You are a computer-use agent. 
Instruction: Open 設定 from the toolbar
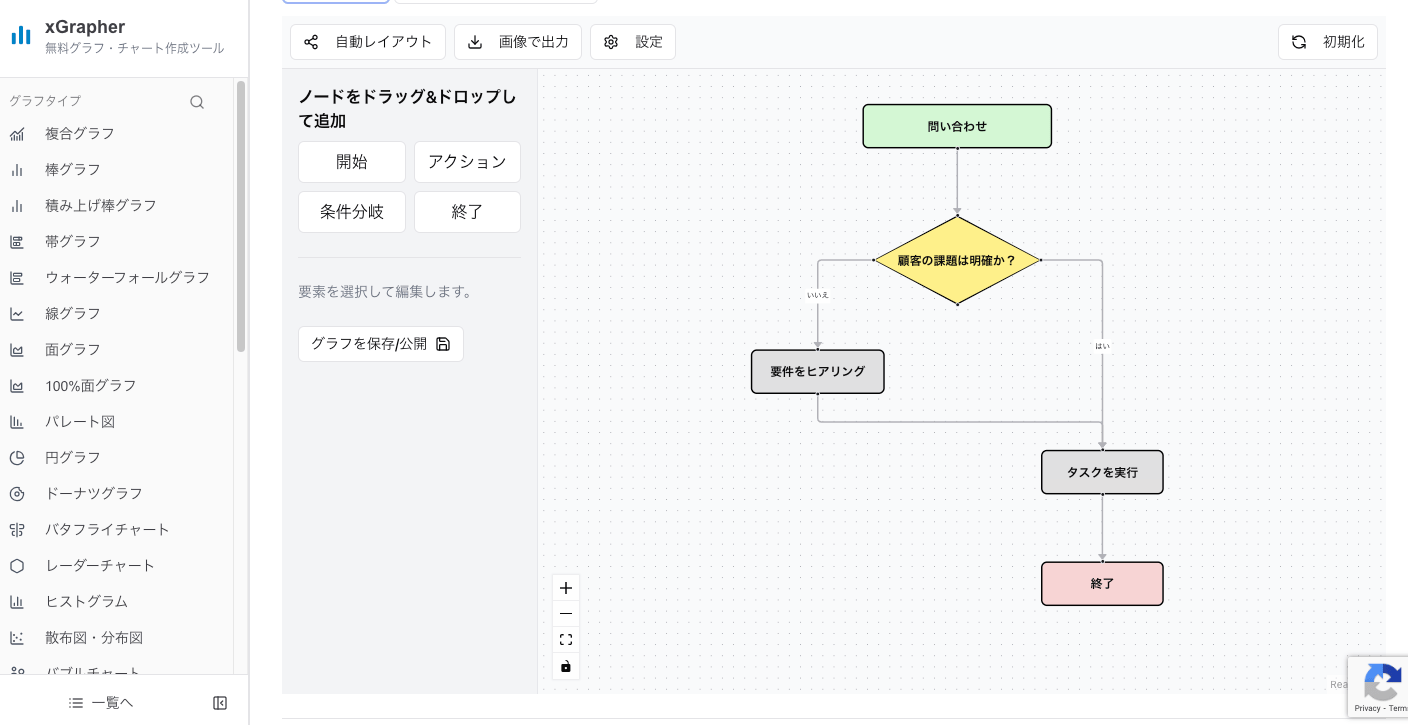click(x=633, y=42)
